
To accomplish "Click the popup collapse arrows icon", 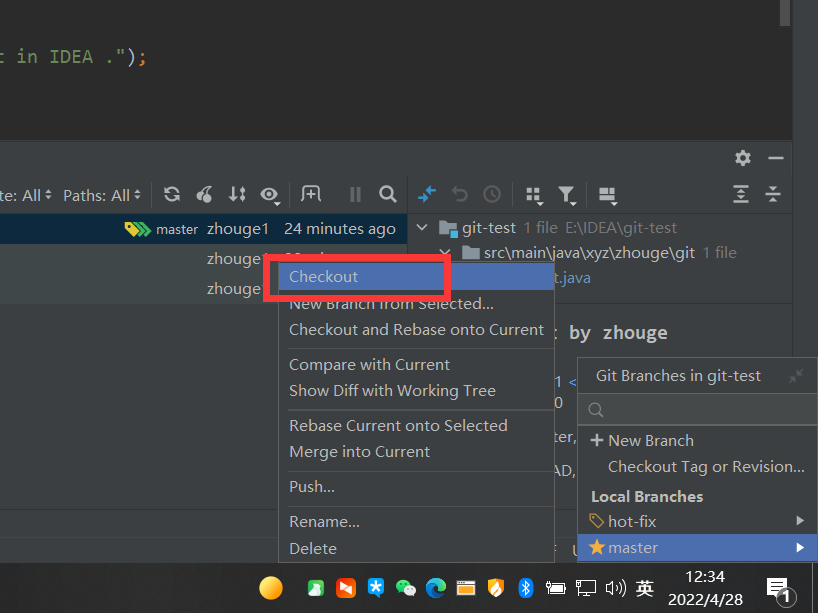I will (796, 376).
